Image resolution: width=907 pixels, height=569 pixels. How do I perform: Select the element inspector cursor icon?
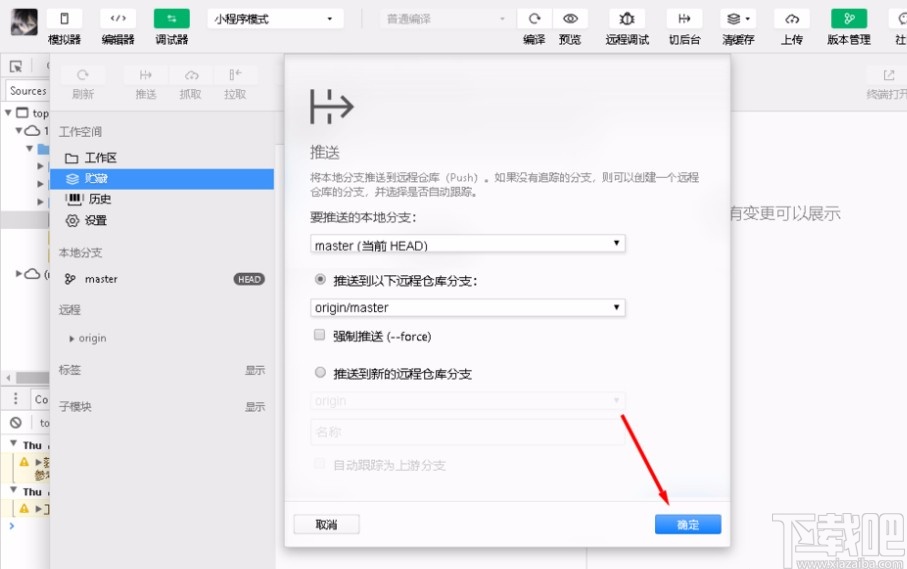click(16, 66)
